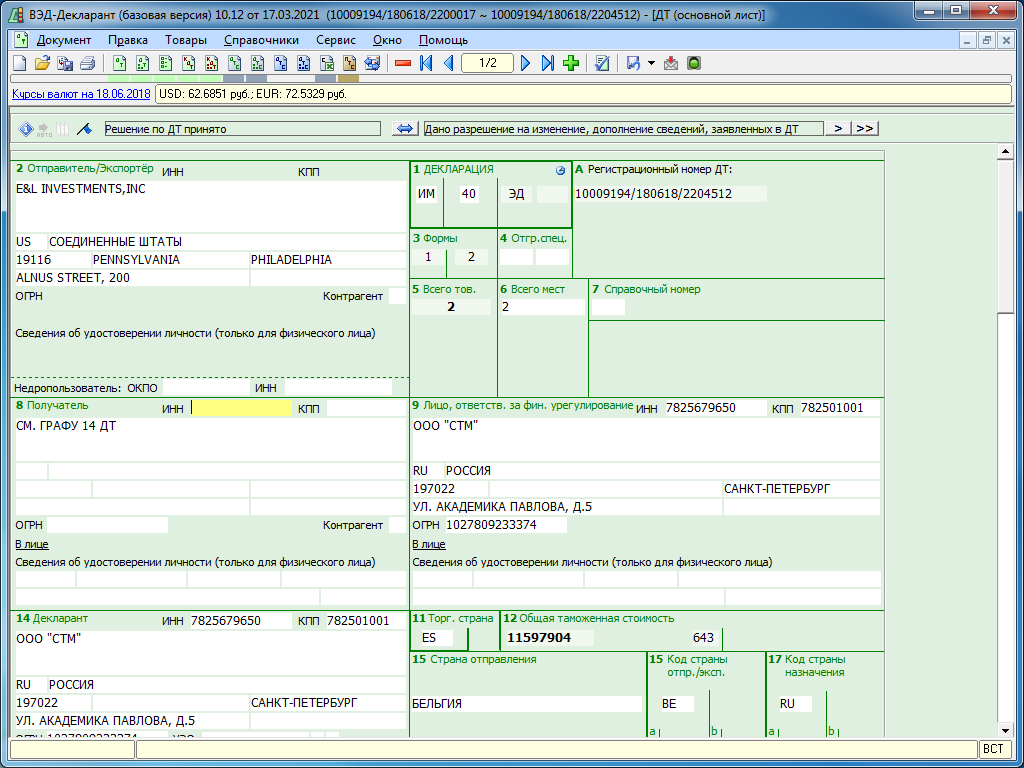Screen dimensions: 1024x768
Task: Open dropdown arrow next to the save icon
Action: 651,63
